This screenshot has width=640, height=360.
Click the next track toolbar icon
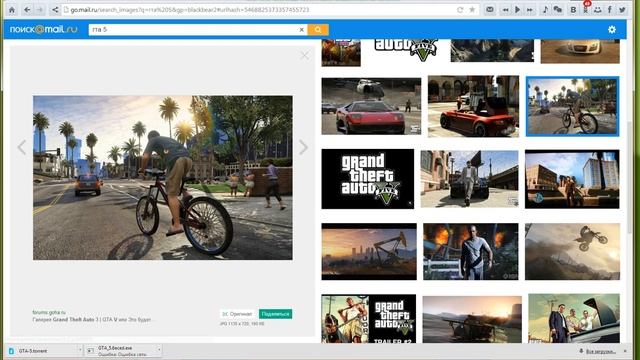(529, 10)
